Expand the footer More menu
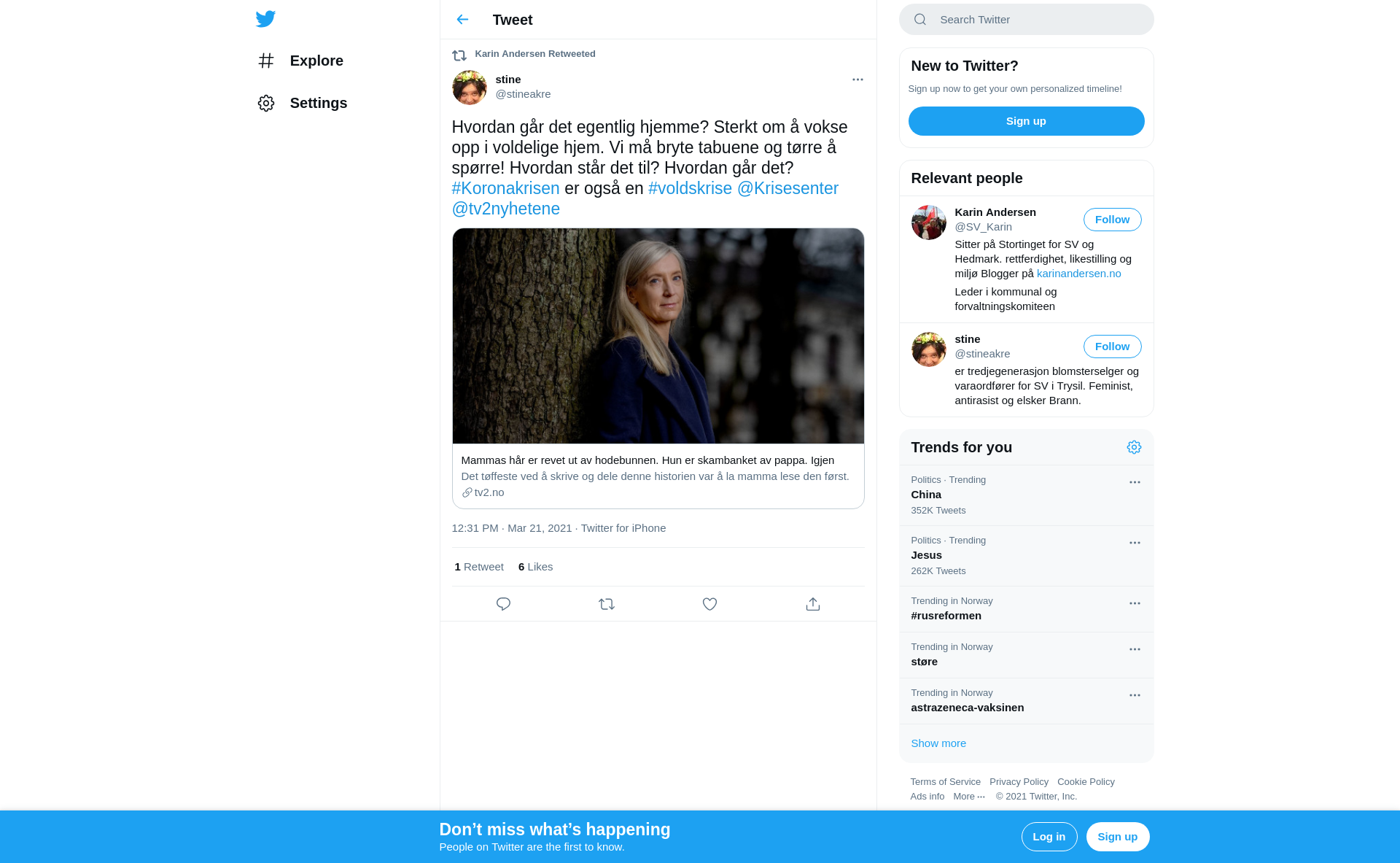Image resolution: width=1400 pixels, height=863 pixels. tap(969, 797)
